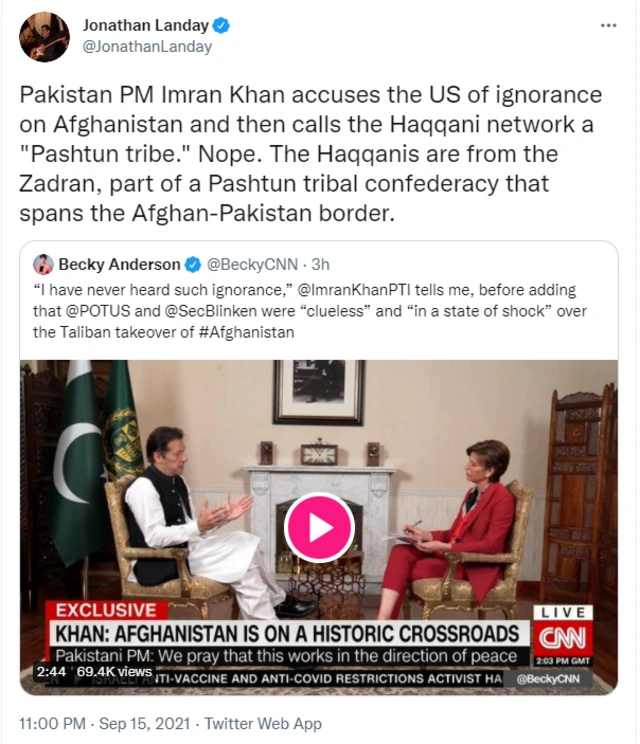Open the @JonathanLanday handle link
Image resolution: width=640 pixels, height=744 pixels.
[147, 46]
